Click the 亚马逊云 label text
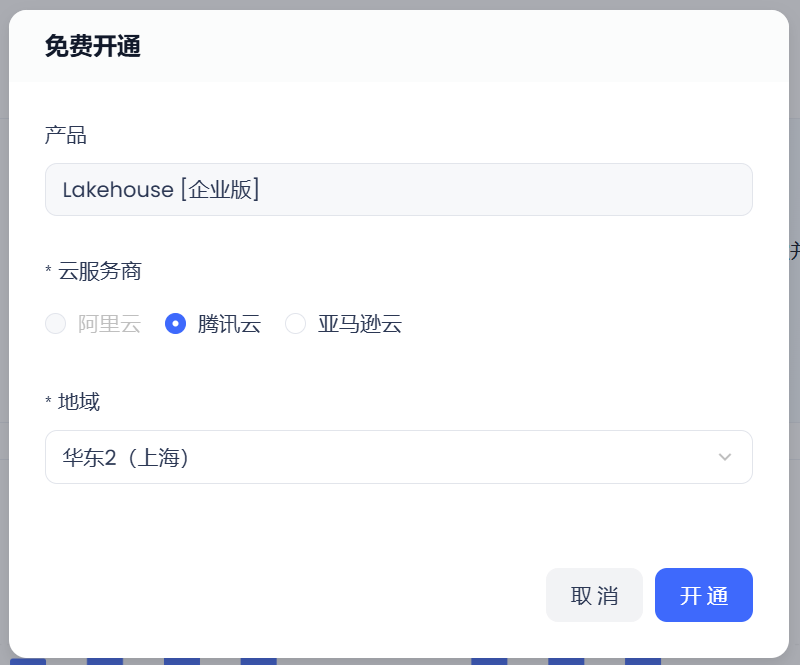 (360, 324)
